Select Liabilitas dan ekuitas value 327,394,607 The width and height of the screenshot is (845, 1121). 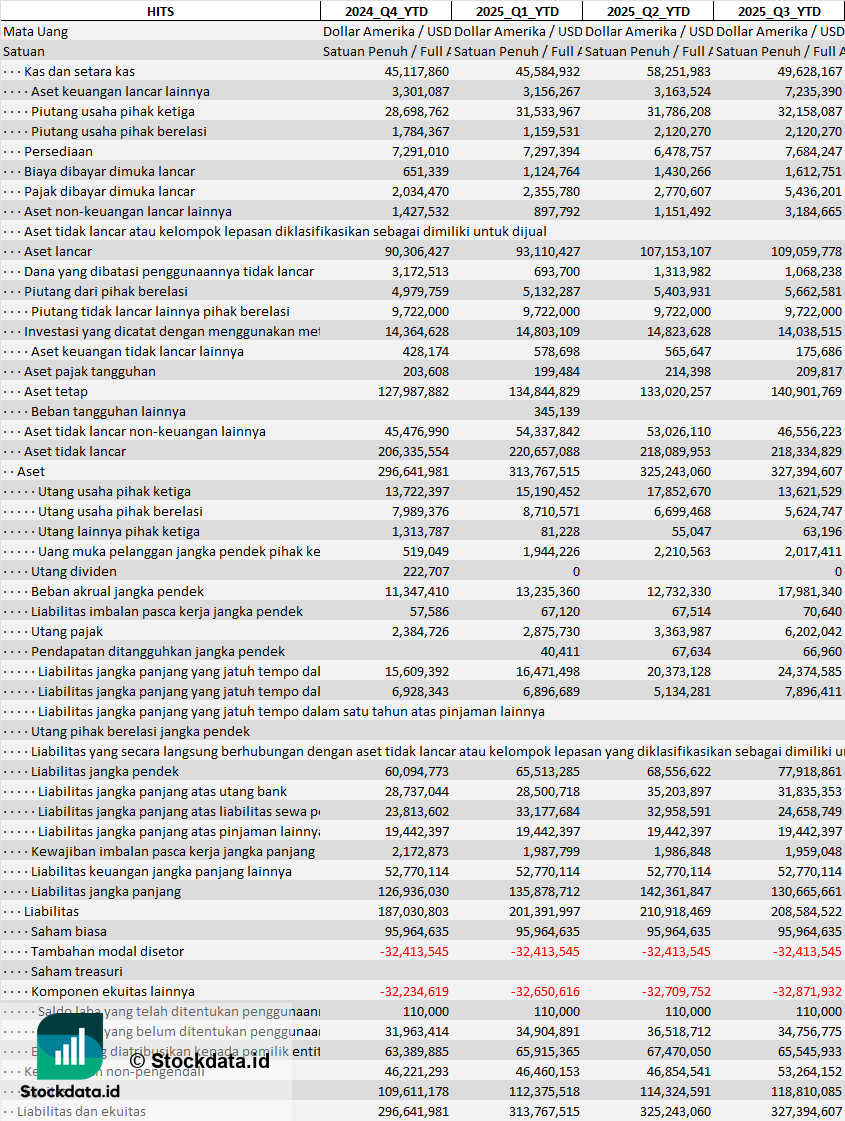click(x=806, y=1112)
